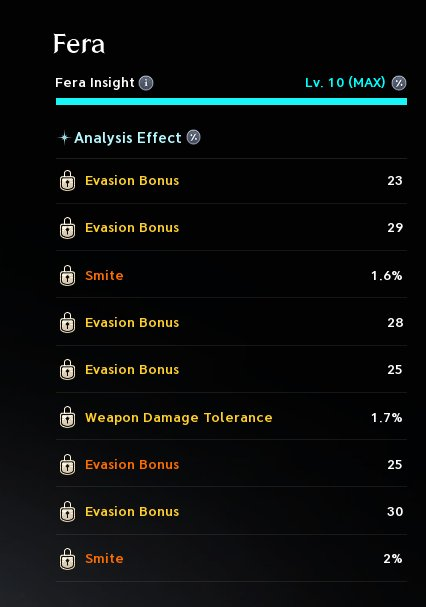Click the Fera title heading

click(x=79, y=43)
